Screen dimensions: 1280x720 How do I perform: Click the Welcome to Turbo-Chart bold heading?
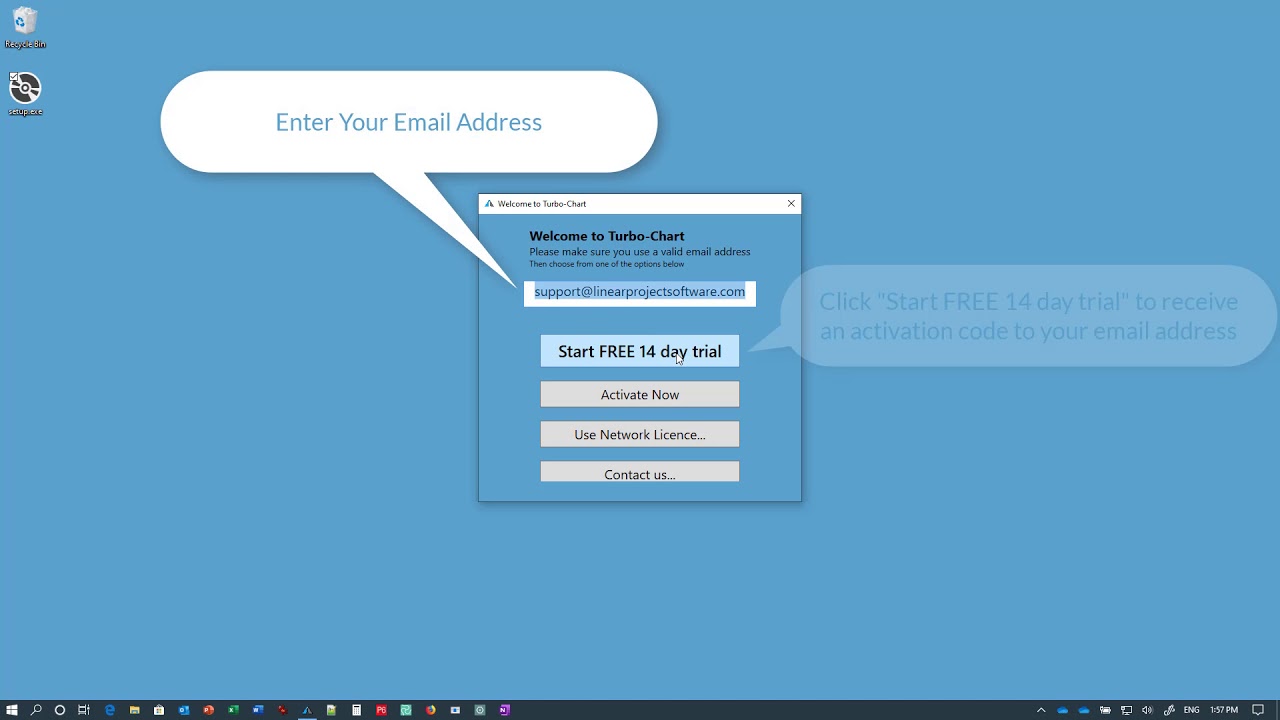coord(607,236)
